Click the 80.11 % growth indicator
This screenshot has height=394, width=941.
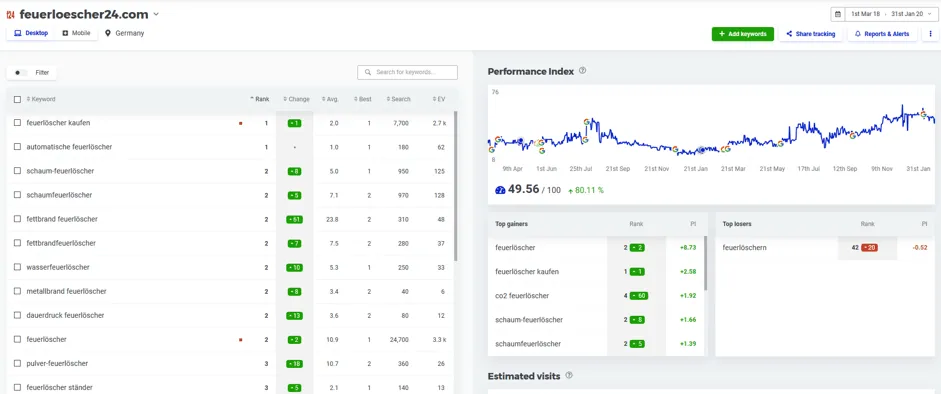pyautogui.click(x=586, y=190)
